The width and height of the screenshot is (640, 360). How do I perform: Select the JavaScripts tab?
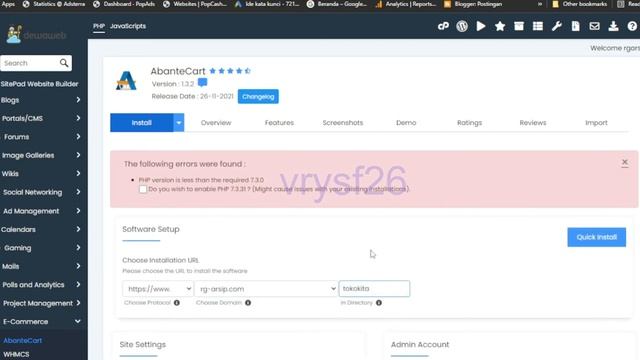[128, 26]
